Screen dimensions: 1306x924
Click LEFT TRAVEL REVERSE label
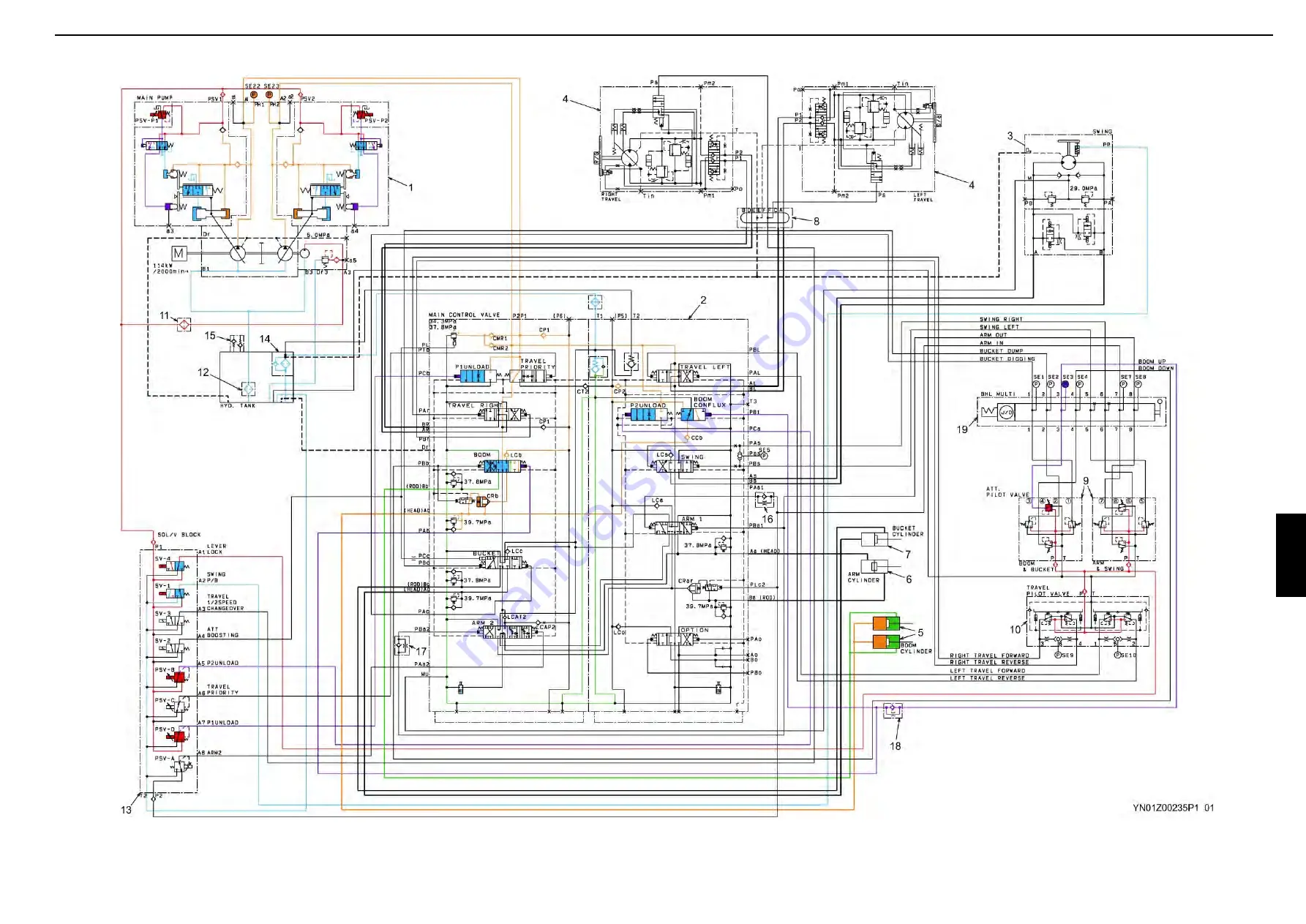tap(987, 677)
